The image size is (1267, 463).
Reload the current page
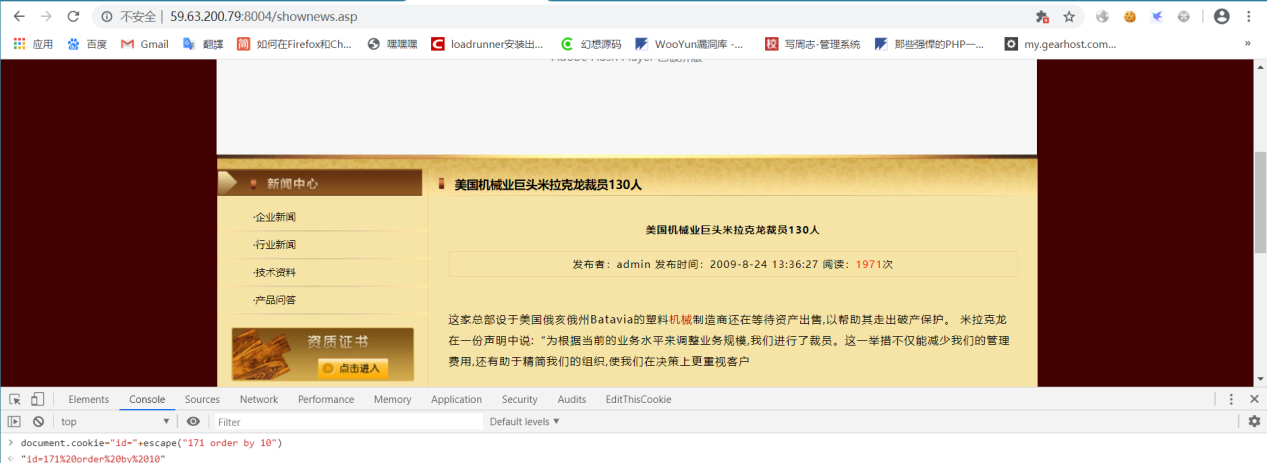[x=73, y=17]
